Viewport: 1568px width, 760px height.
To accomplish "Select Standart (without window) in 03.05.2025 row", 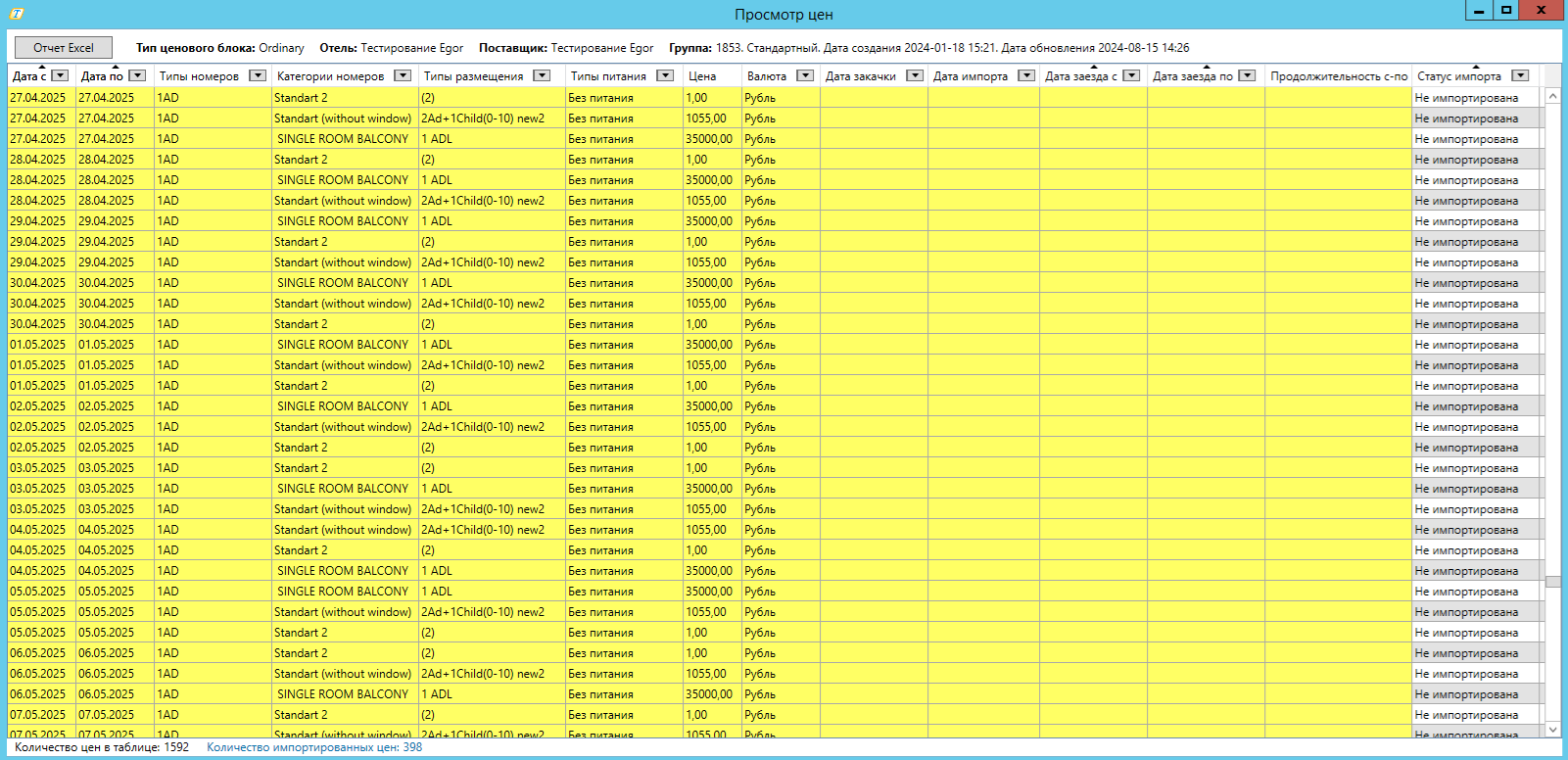I will pyautogui.click(x=343, y=509).
